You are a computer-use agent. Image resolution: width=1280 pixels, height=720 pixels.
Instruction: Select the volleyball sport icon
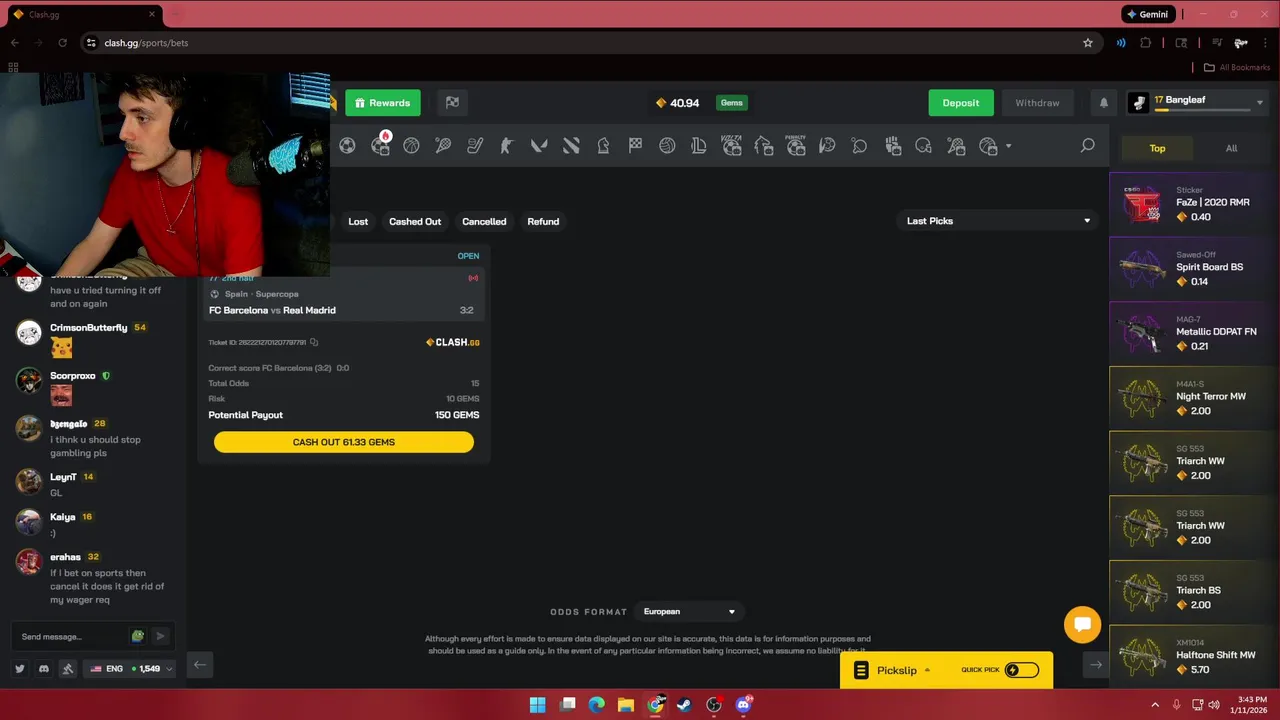(667, 146)
